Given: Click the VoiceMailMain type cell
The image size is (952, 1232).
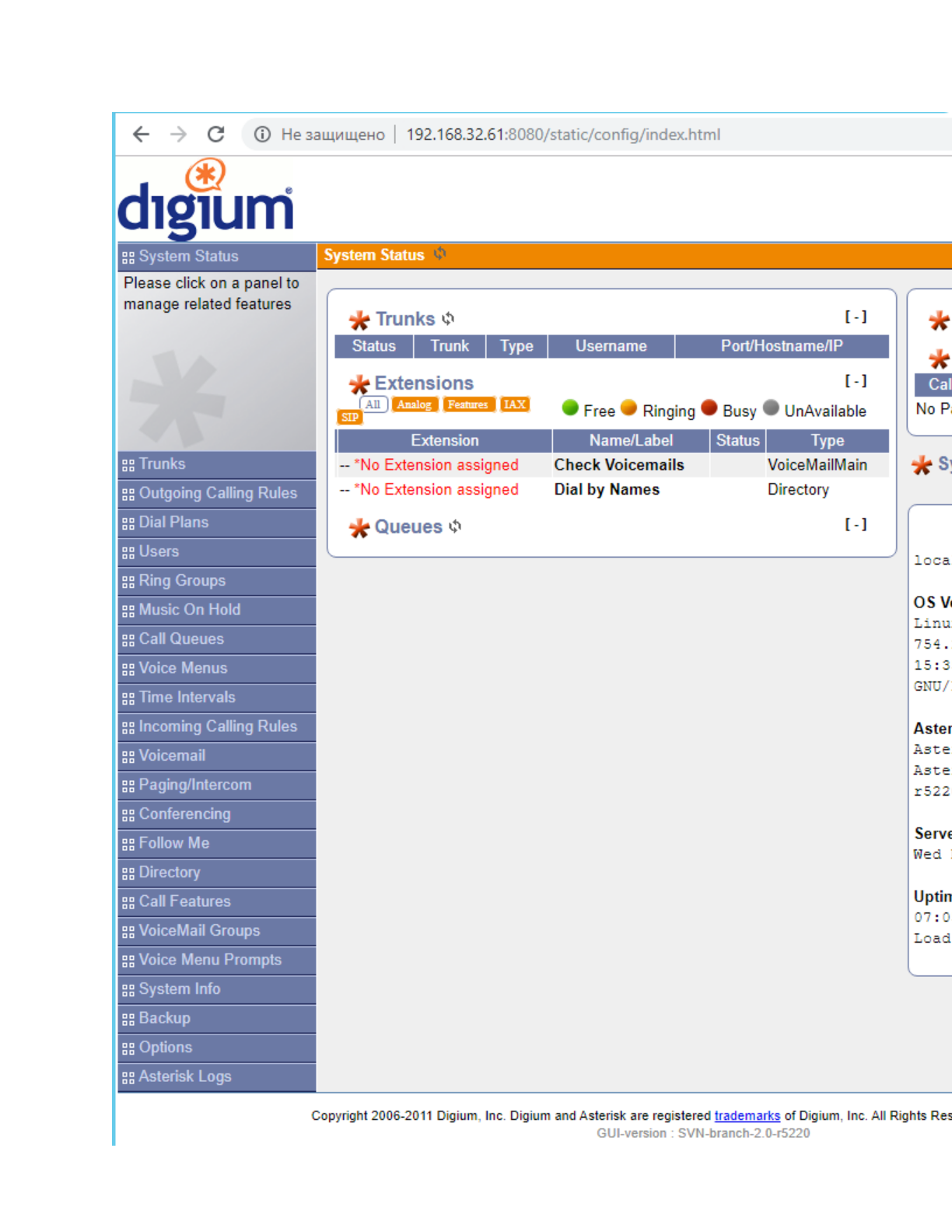Looking at the screenshot, I should (817, 465).
